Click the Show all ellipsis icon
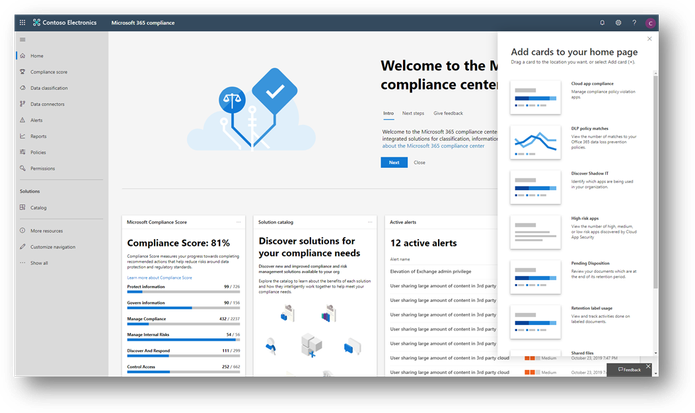695x413 pixels. pos(23,263)
